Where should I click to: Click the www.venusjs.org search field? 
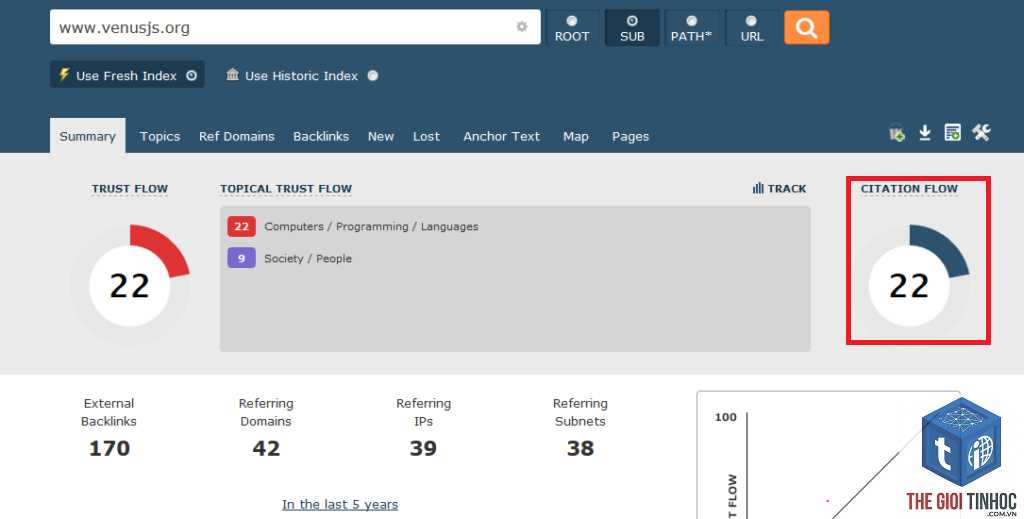click(x=295, y=27)
